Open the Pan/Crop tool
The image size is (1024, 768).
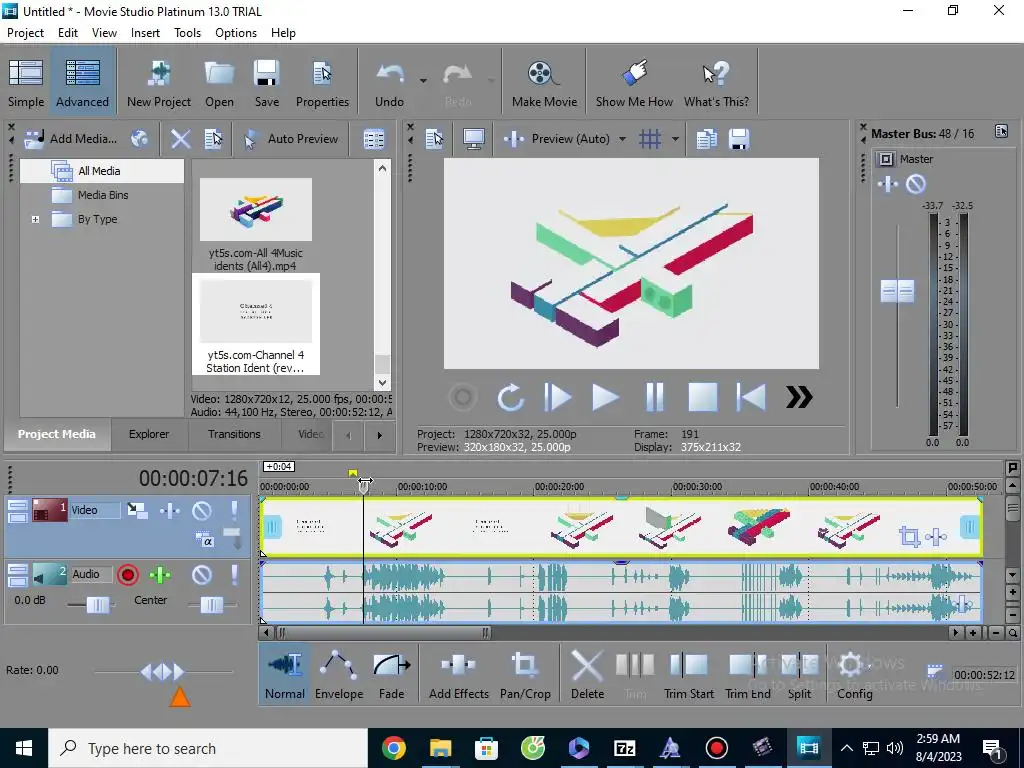[525, 675]
